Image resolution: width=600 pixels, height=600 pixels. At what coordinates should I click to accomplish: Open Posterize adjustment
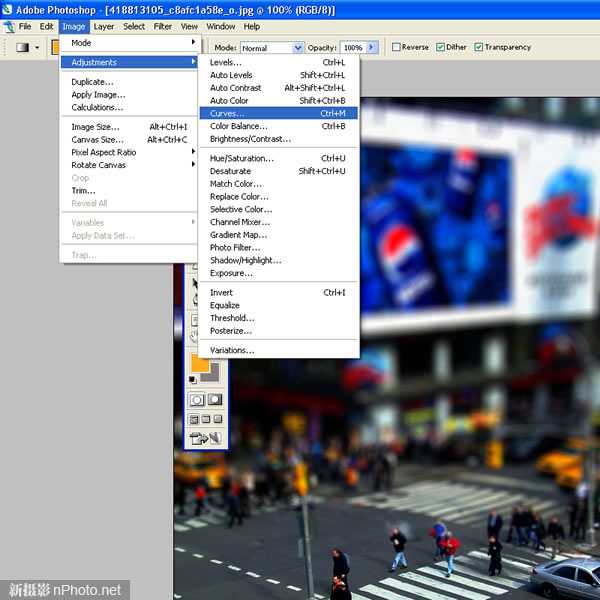[x=279, y=331]
